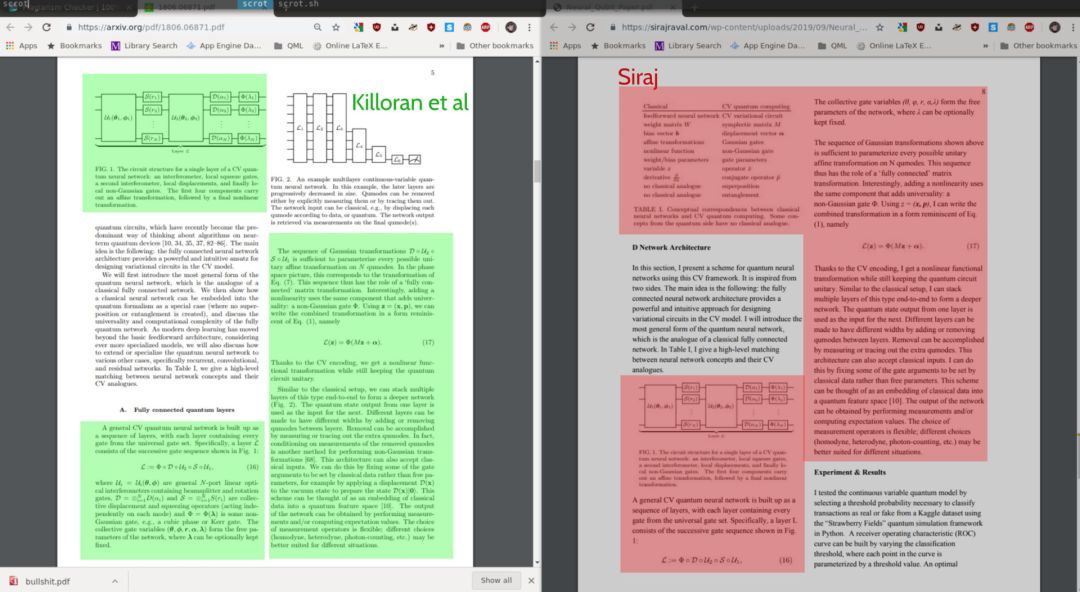Click Show all downloads button
Screen dimensions: 1080x592
(496, 580)
